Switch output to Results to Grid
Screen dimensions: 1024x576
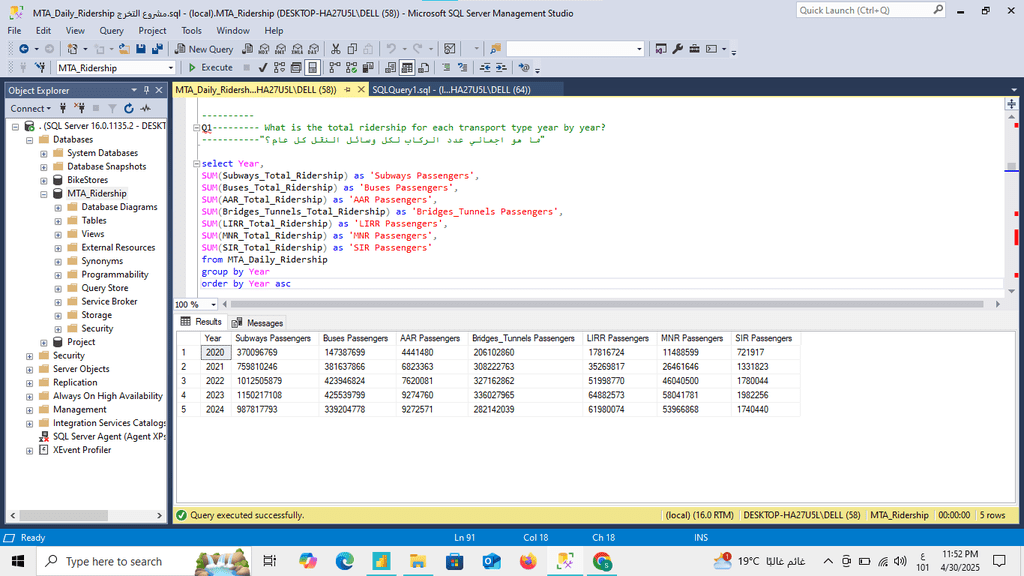(407, 68)
